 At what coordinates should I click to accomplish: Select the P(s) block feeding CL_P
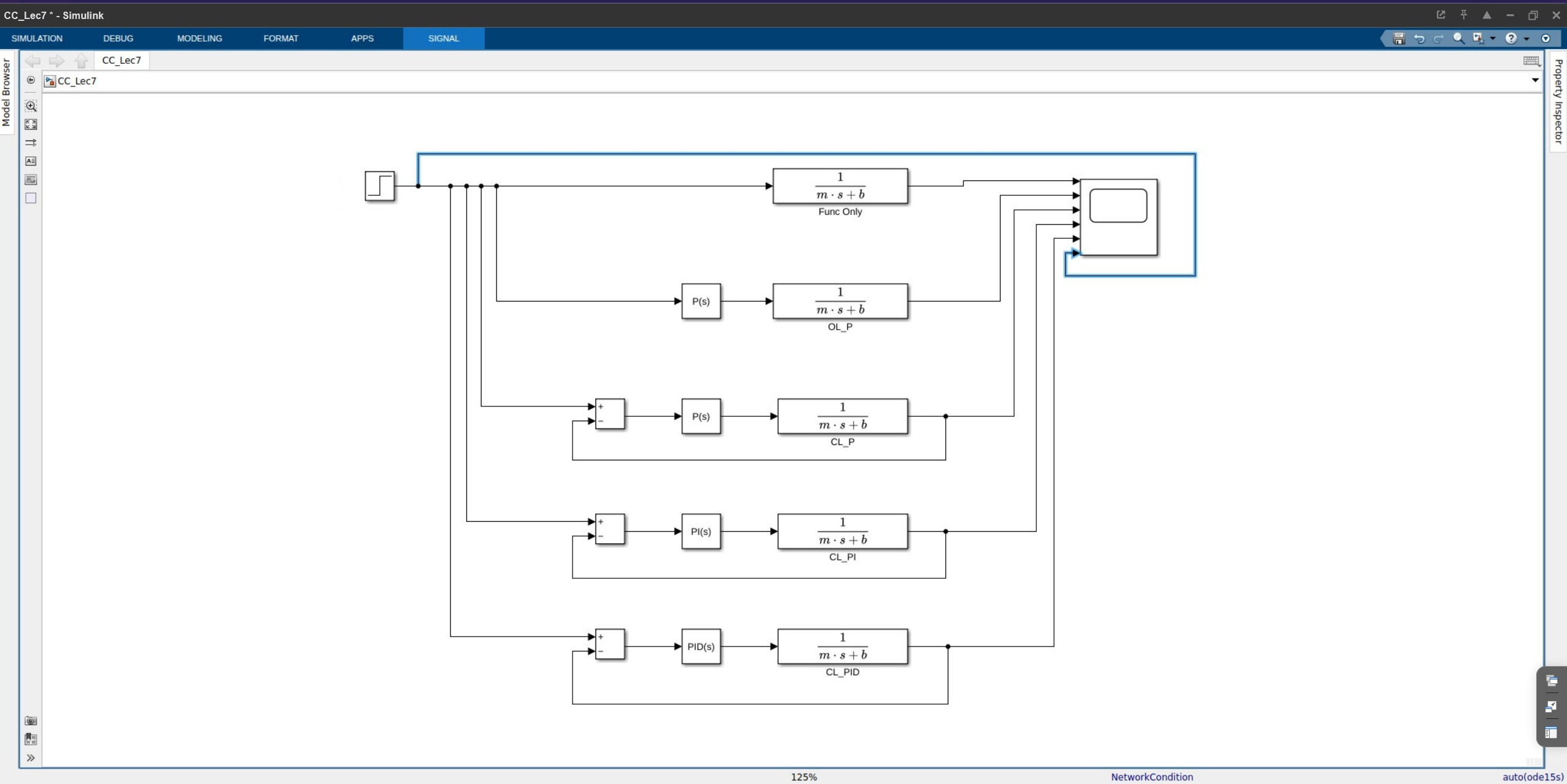coord(701,416)
